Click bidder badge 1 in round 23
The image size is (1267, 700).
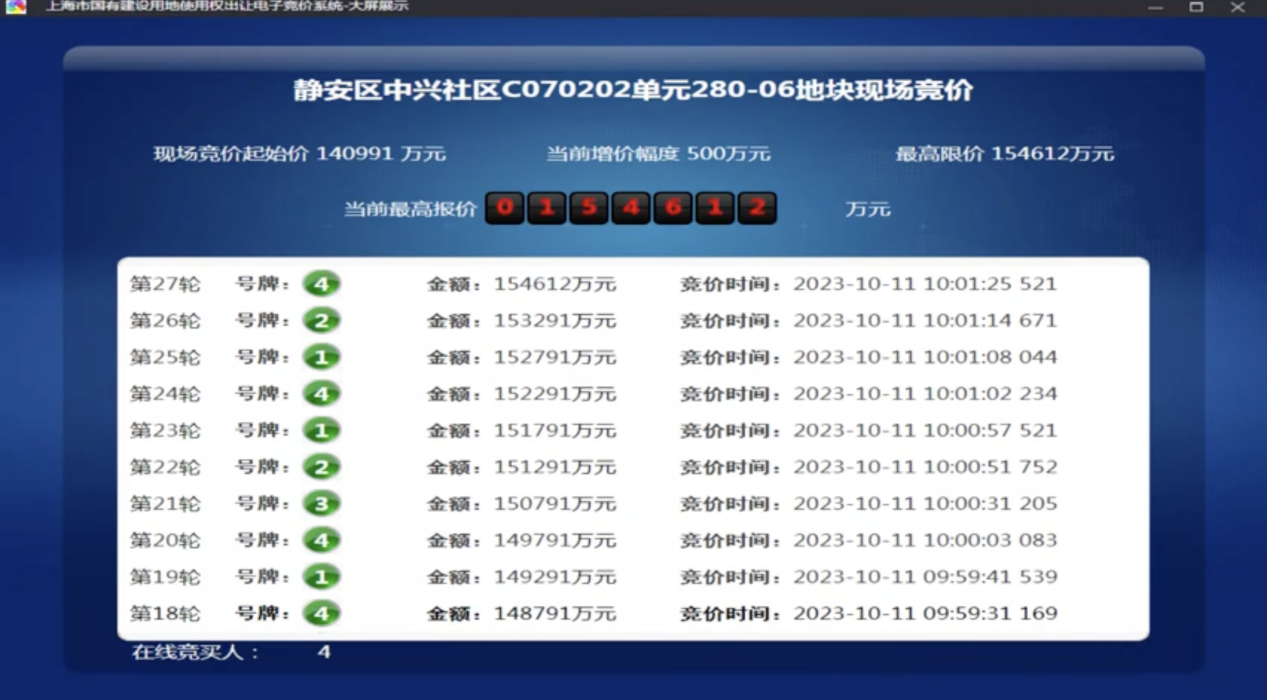322,430
